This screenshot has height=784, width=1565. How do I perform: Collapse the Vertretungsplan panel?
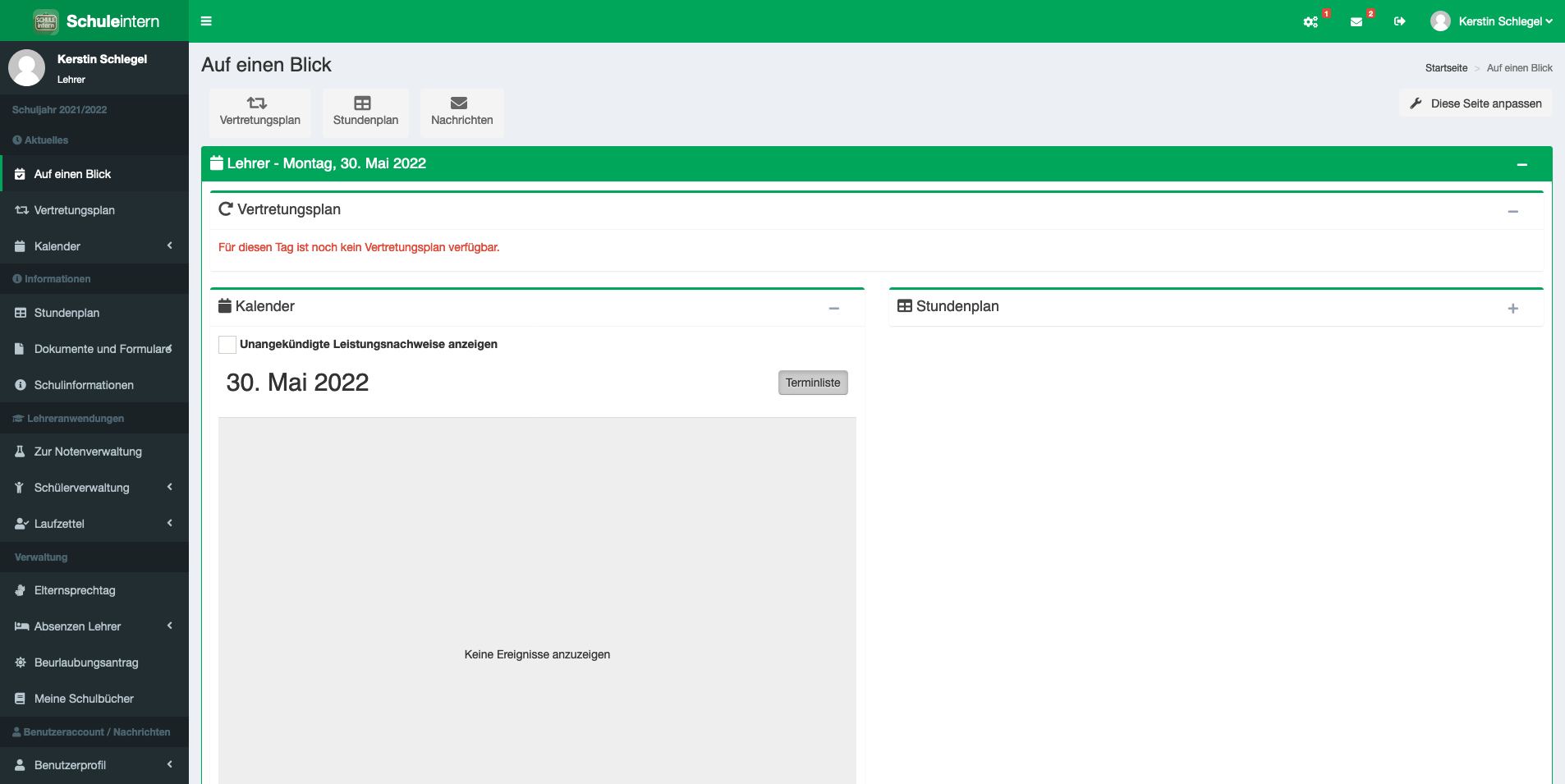pyautogui.click(x=1512, y=212)
